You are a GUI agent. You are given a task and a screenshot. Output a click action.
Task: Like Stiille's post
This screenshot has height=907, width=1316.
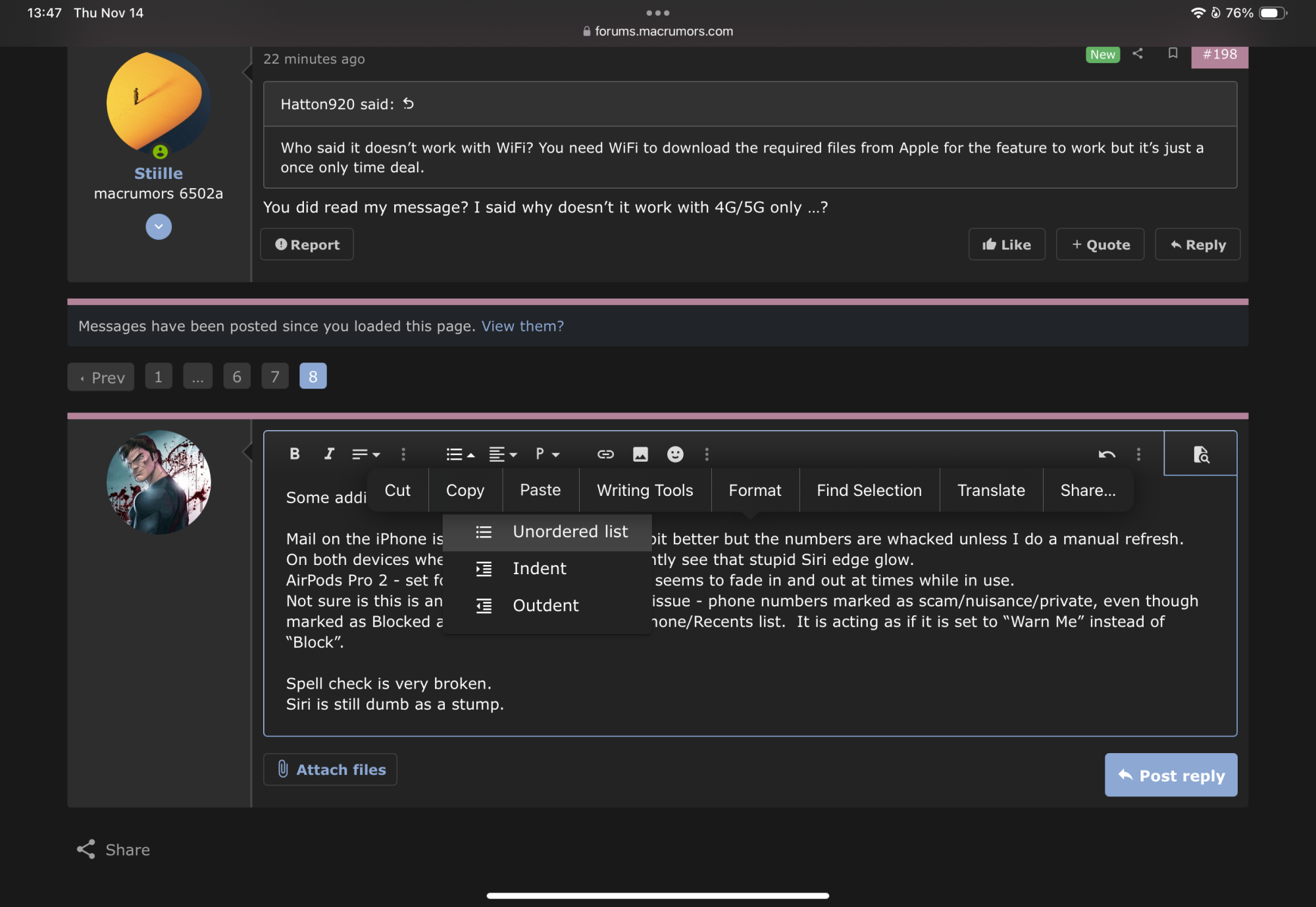coord(1007,245)
